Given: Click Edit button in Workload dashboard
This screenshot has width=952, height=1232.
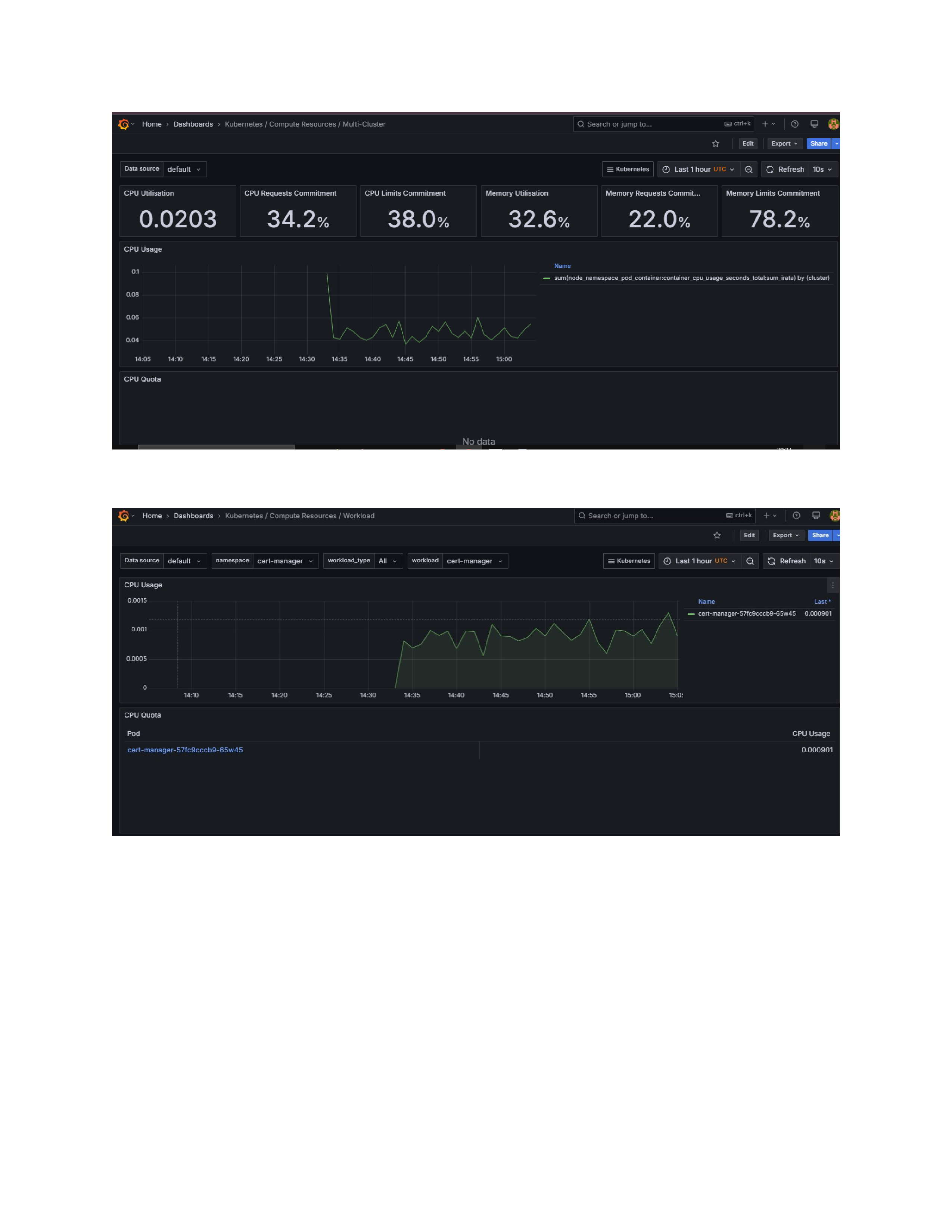Looking at the screenshot, I should 749,535.
